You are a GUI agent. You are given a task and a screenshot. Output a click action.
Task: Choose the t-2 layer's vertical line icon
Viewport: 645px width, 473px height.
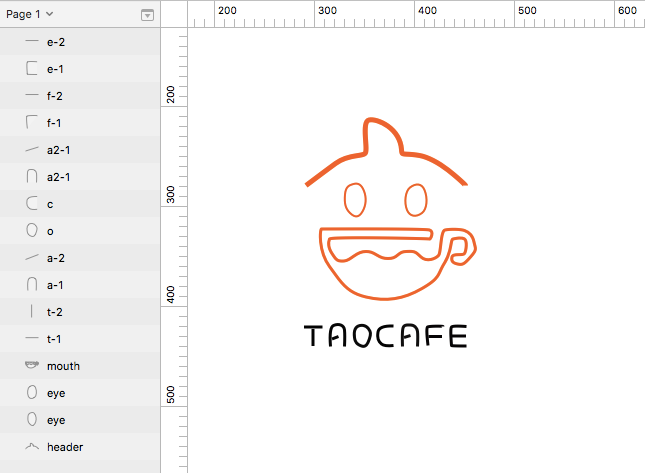[32, 311]
